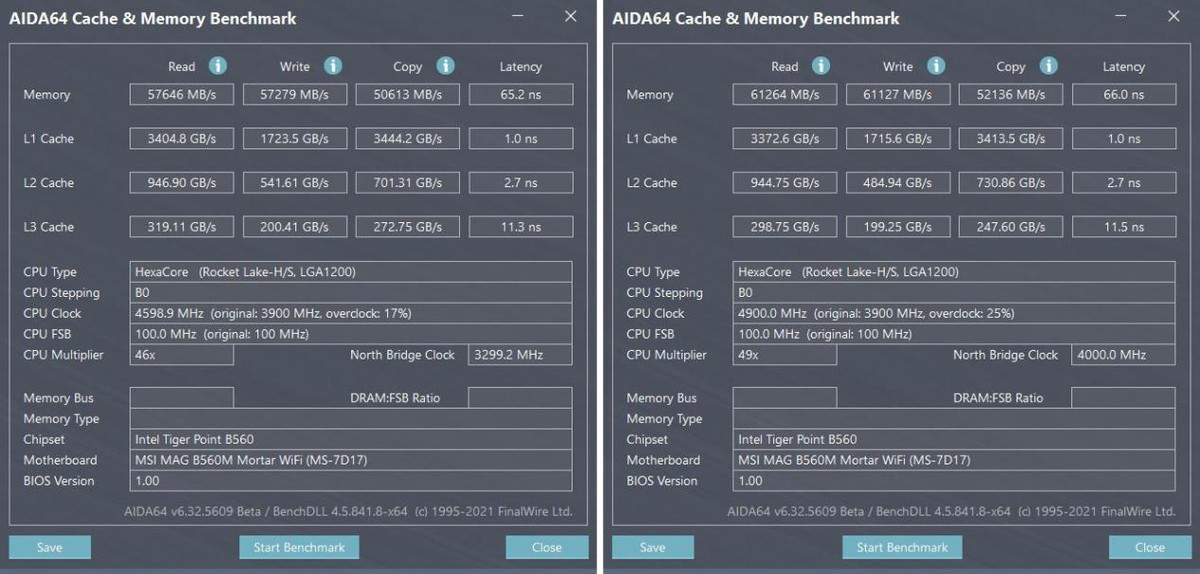Click Save in the right window
Image resolution: width=1200 pixels, height=574 pixels.
653,547
